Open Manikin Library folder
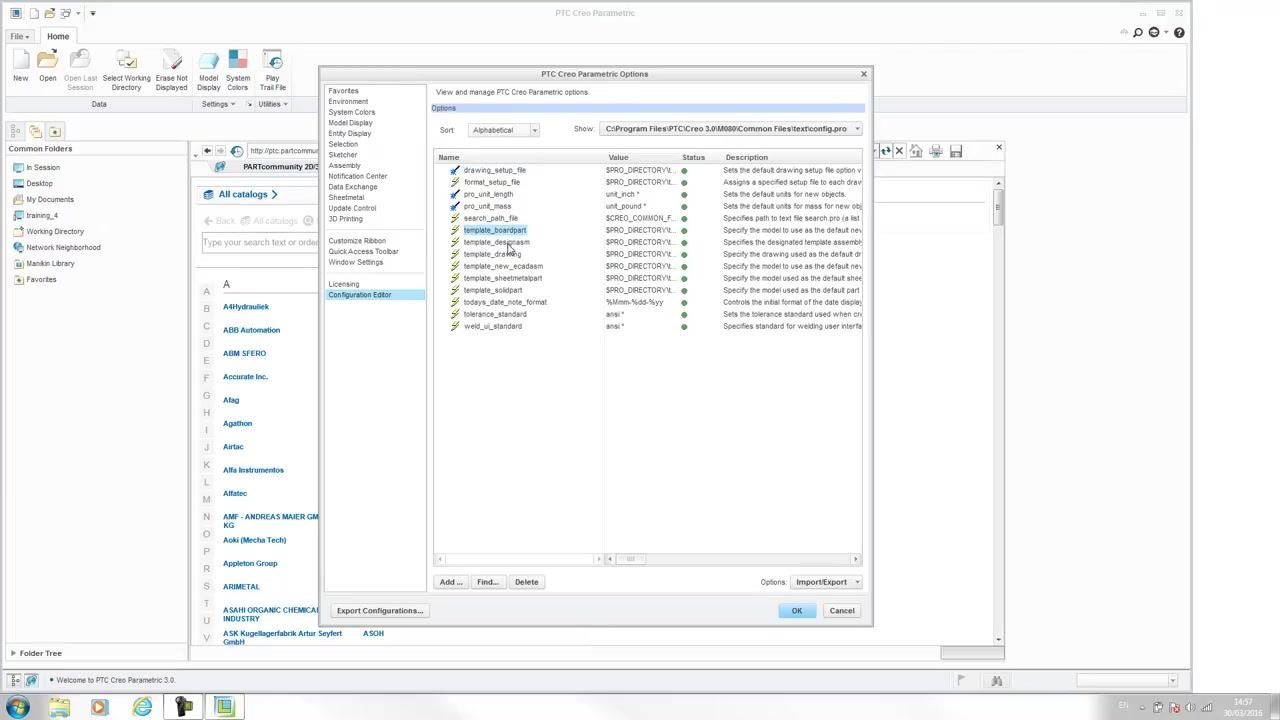The height and width of the screenshot is (720, 1280). pyautogui.click(x=50, y=263)
